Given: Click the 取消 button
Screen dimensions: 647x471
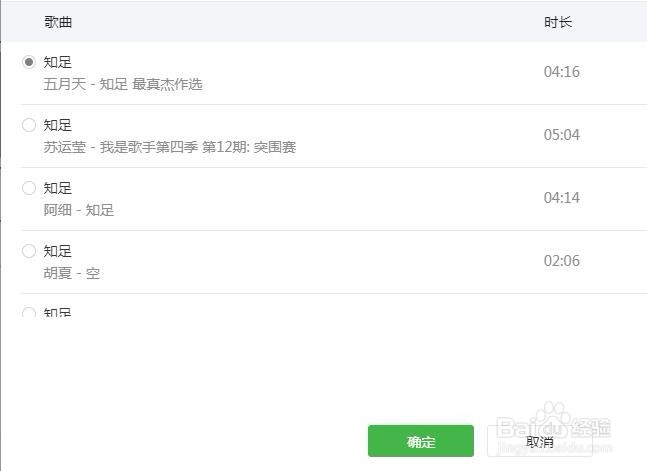Looking at the screenshot, I should point(539,441).
